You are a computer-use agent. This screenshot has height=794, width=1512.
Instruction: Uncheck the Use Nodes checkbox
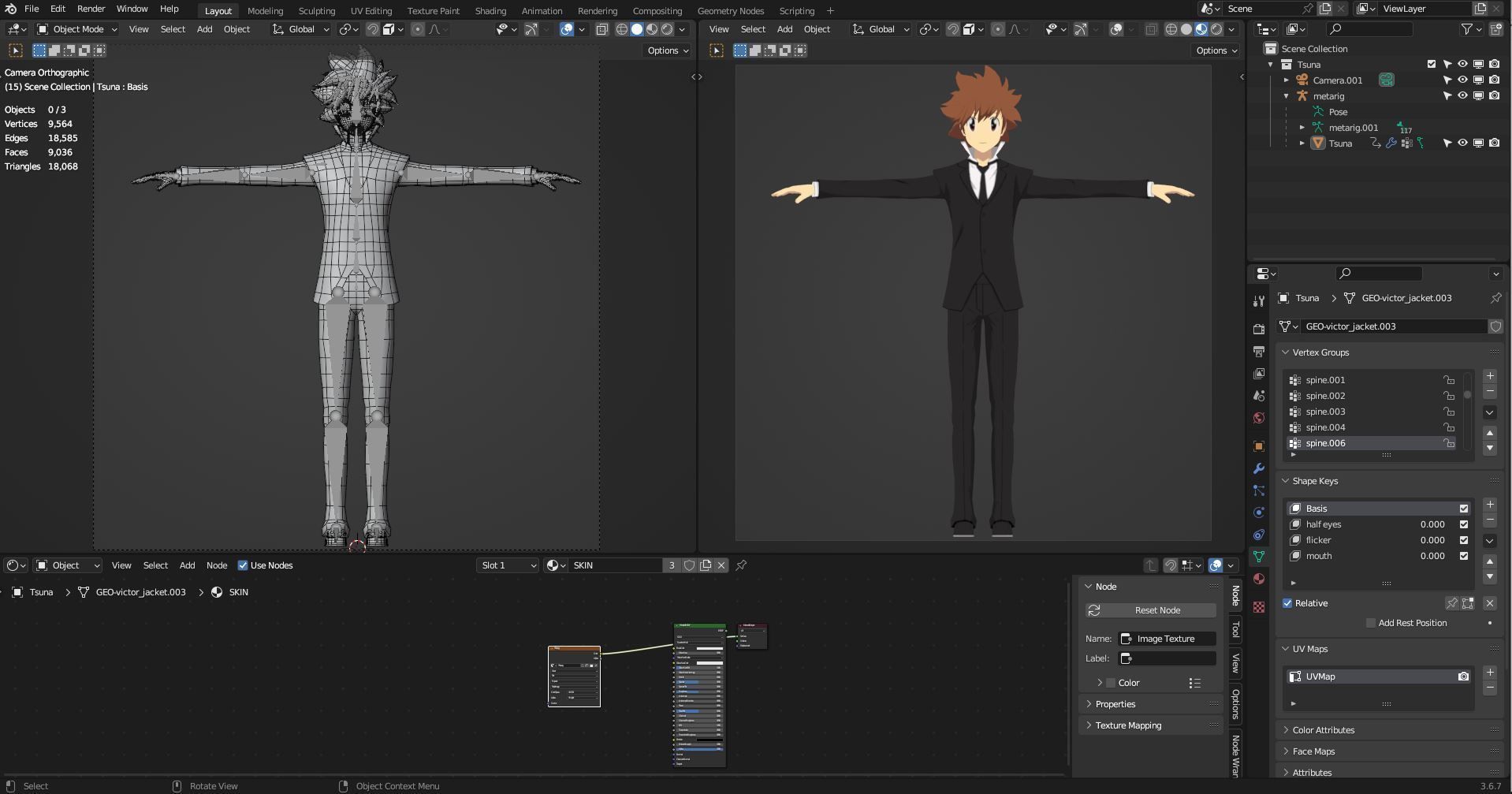(x=243, y=565)
